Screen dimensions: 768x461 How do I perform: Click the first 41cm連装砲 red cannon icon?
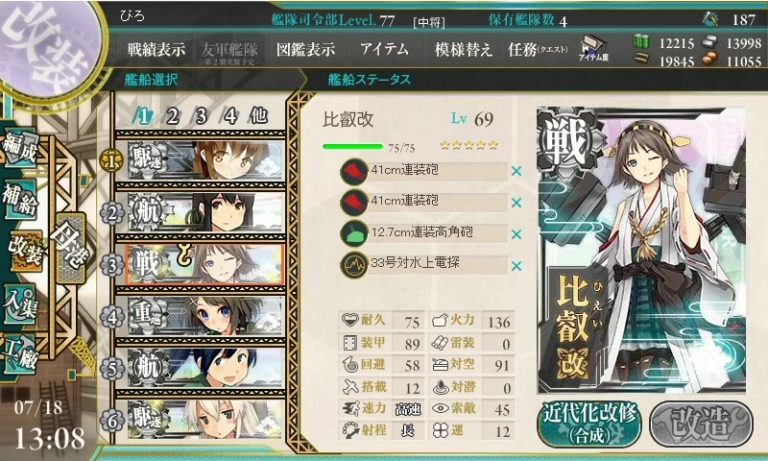354,172
